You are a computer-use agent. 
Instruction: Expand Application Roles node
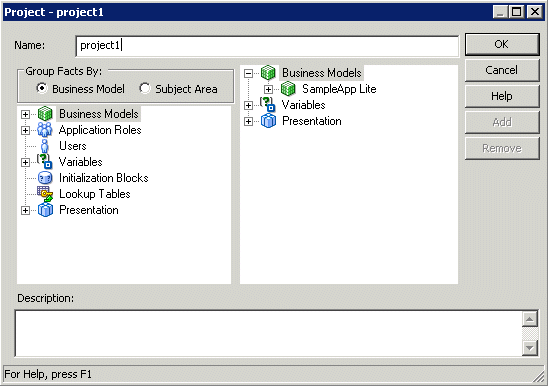(x=25, y=130)
